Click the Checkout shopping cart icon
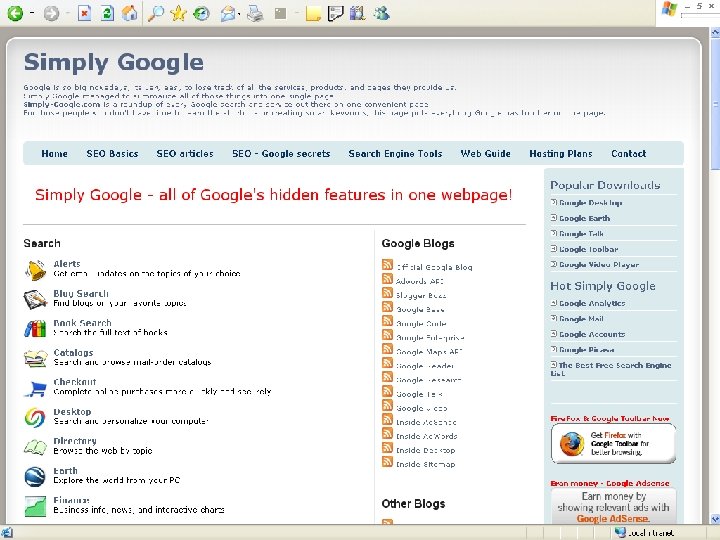The height and width of the screenshot is (540, 720). point(36,388)
